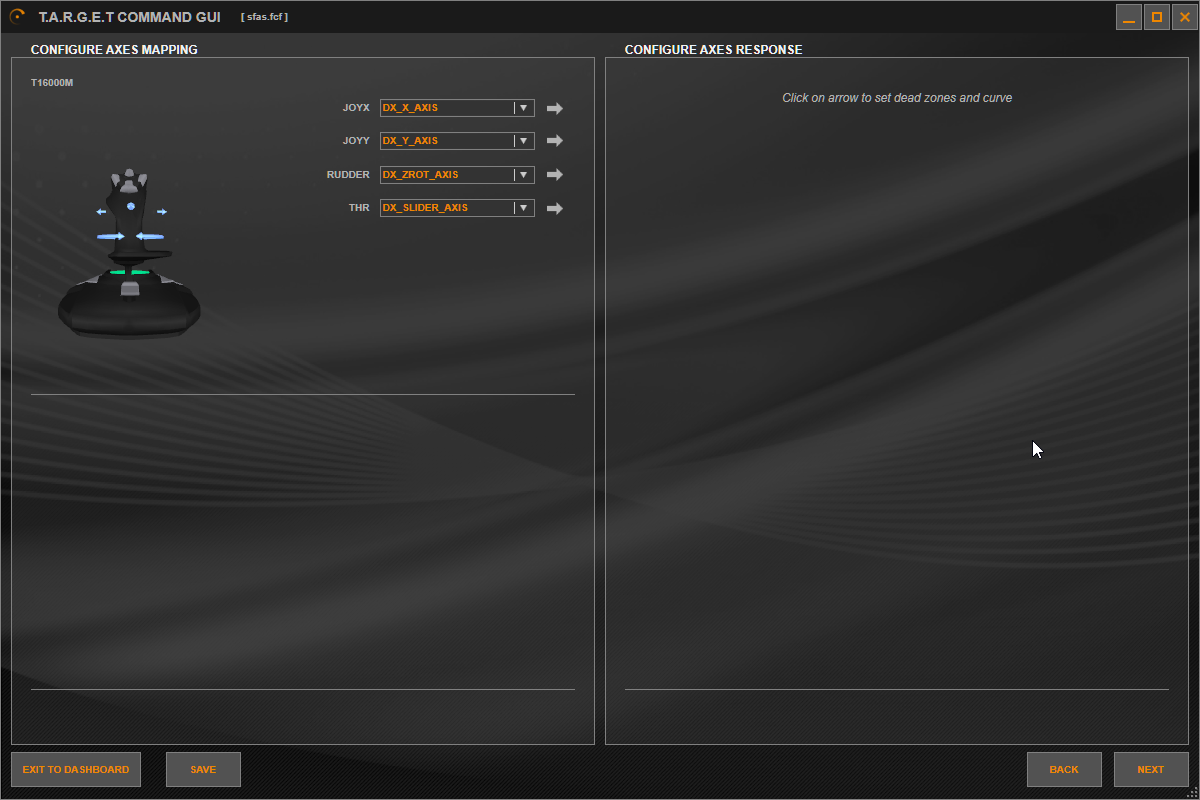Proceed with the Next button
The image size is (1200, 800).
1151,770
